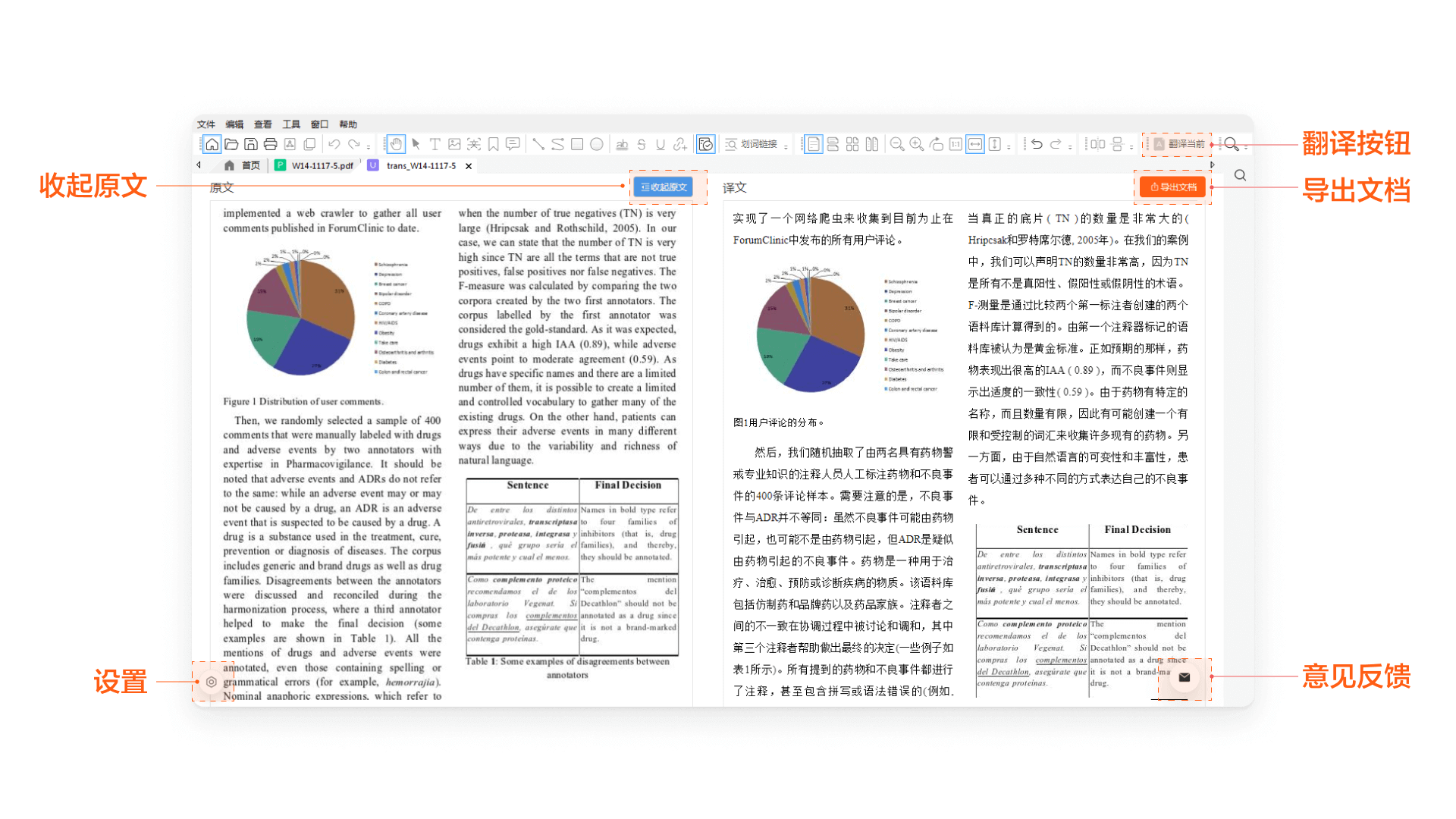Click the 收起原文 button

pyautogui.click(x=663, y=187)
